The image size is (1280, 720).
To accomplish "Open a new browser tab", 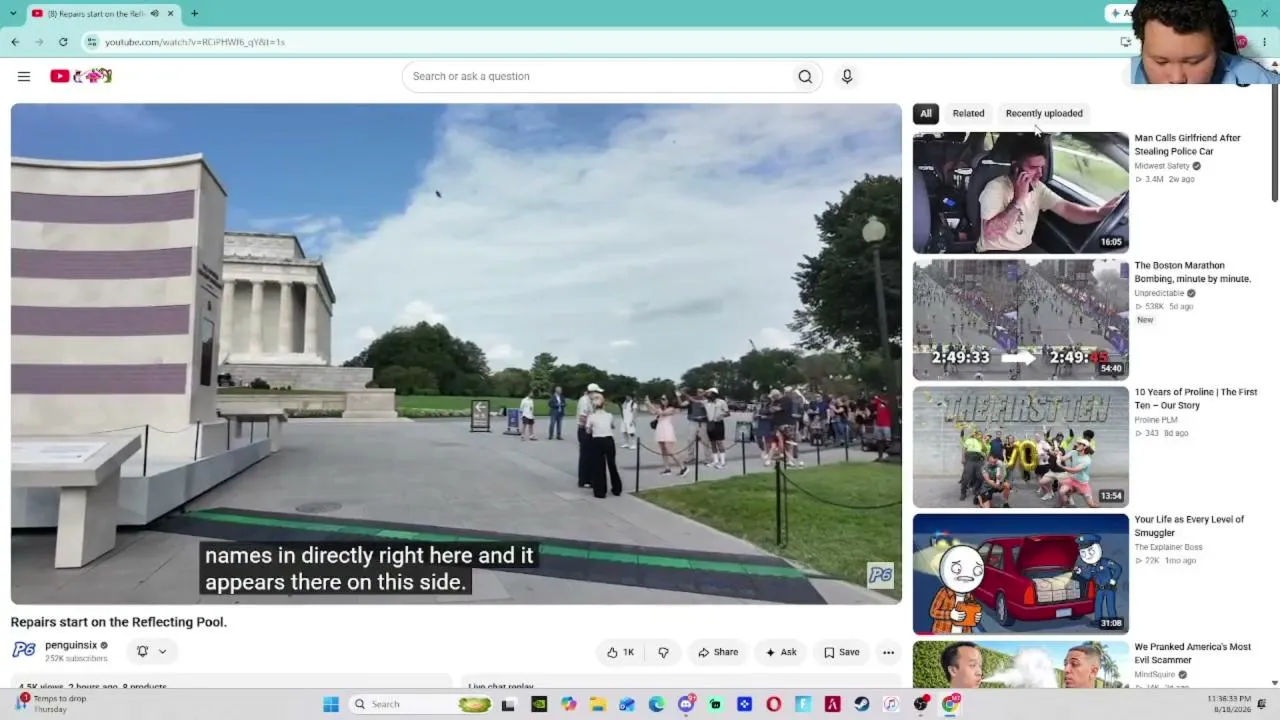I will pyautogui.click(x=194, y=14).
